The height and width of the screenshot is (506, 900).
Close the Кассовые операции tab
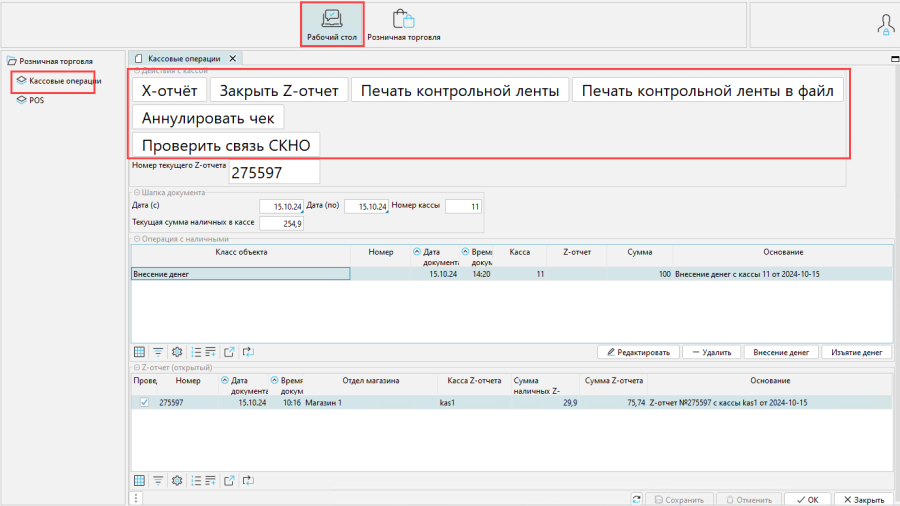pos(232,59)
